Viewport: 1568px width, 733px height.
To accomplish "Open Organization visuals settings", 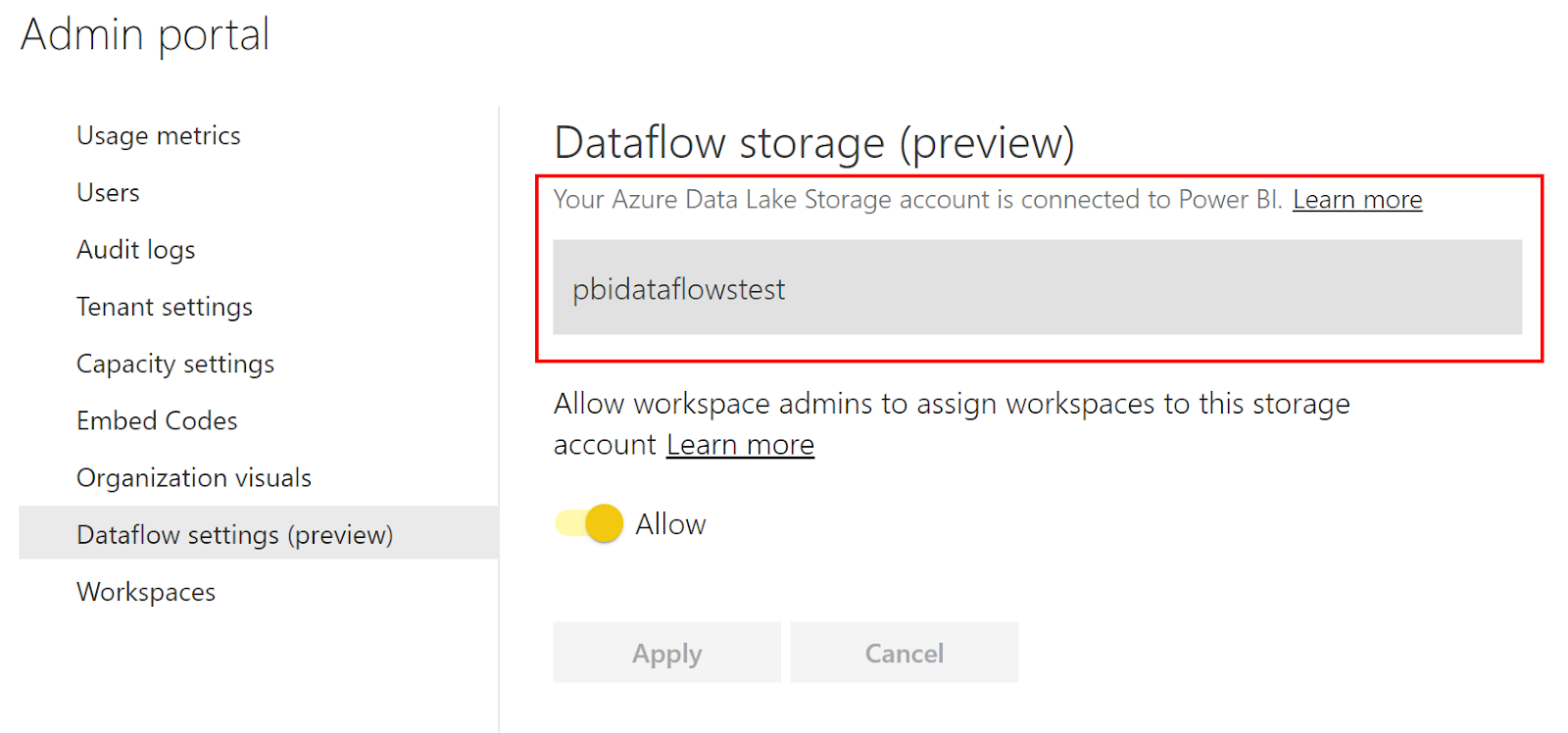I will pyautogui.click(x=193, y=477).
